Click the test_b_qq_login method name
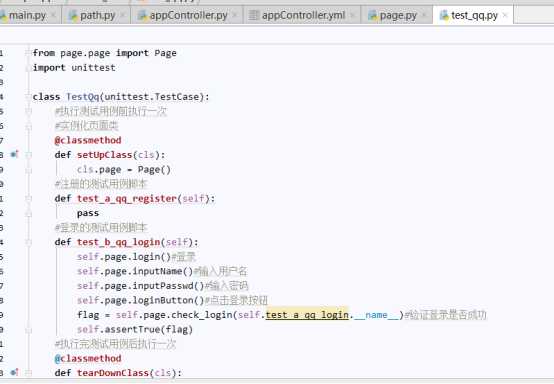This screenshot has height=384, width=554. [118, 242]
